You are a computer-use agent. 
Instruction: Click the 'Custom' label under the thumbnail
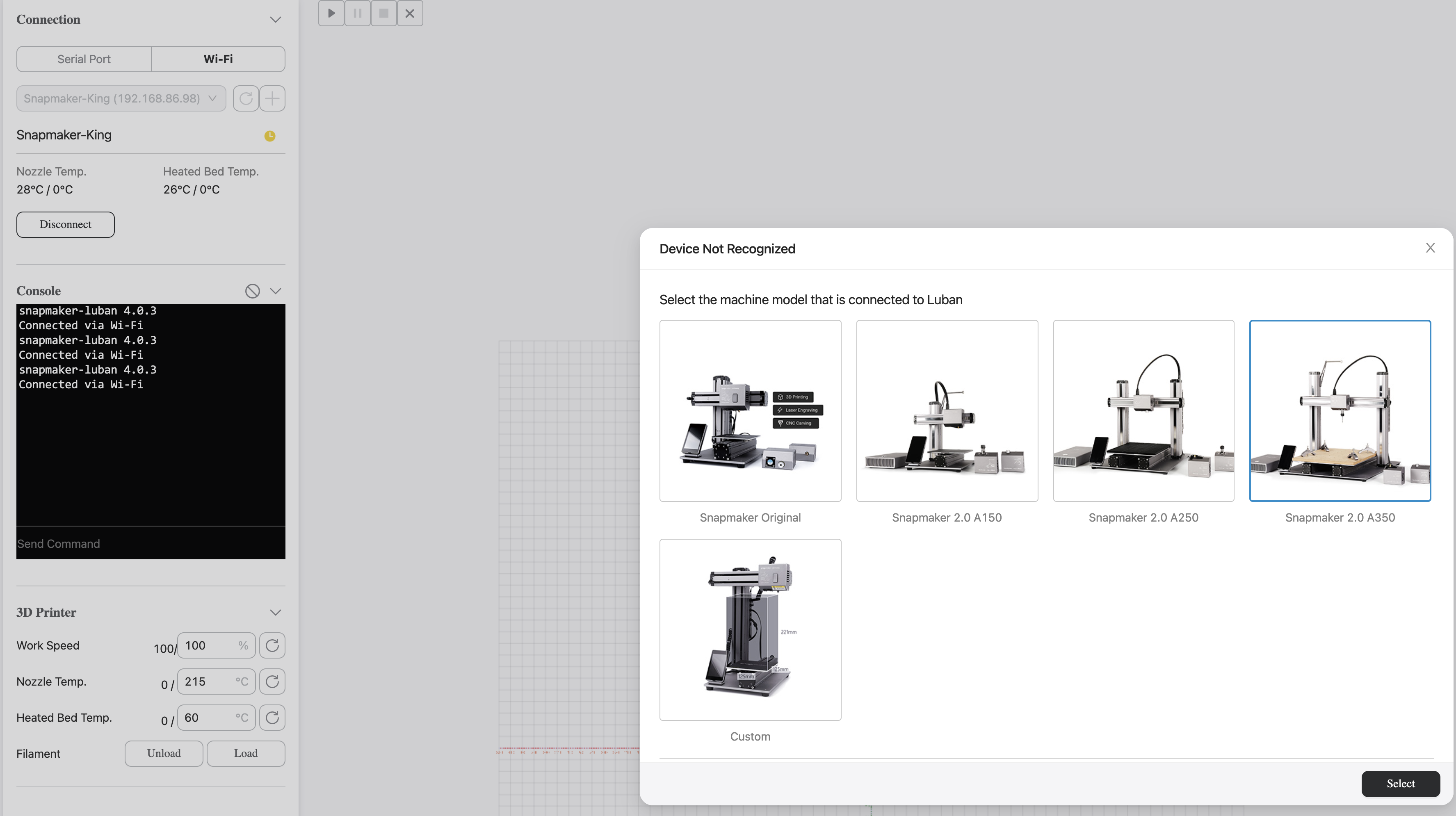pyautogui.click(x=750, y=736)
